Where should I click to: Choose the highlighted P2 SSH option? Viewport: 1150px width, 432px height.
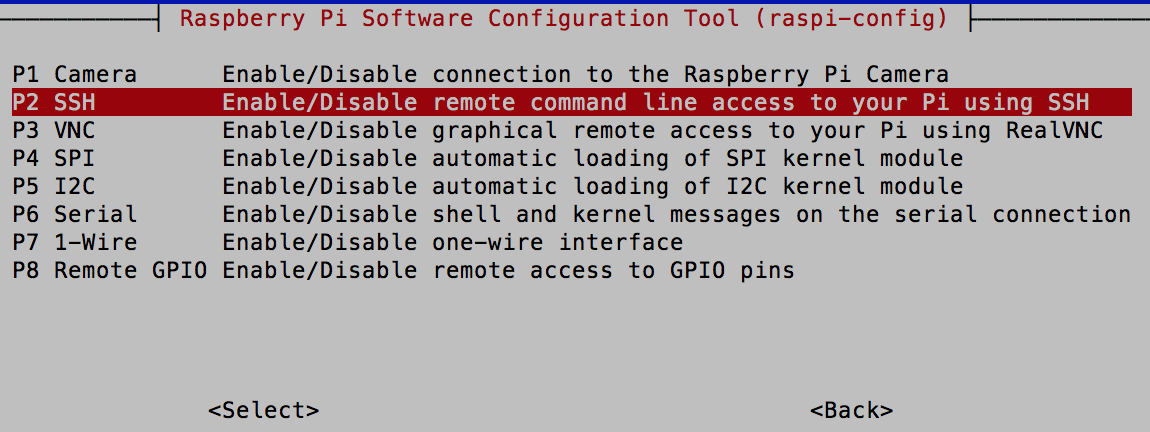(x=571, y=102)
